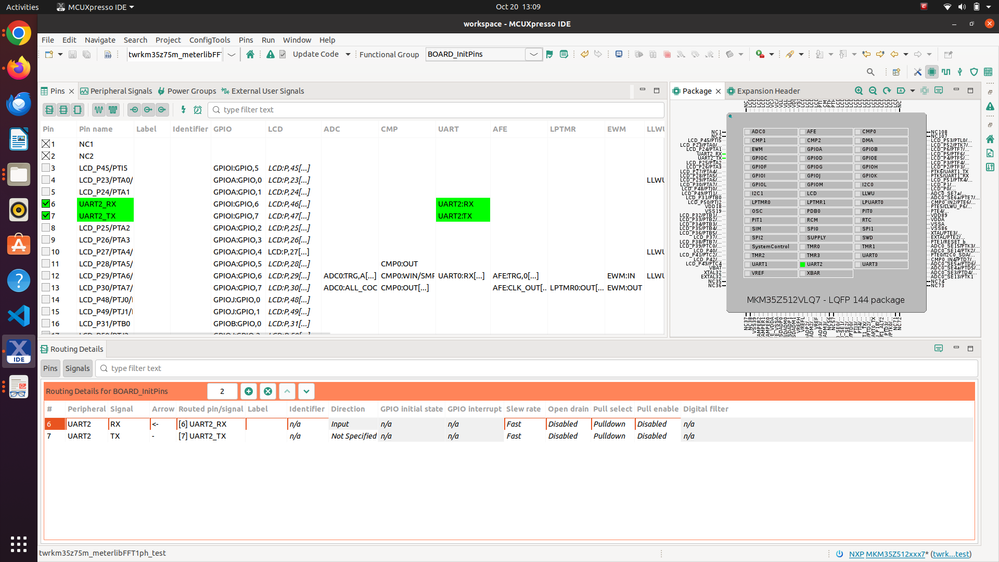Viewport: 999px width, 562px height.
Task: Open Firefox from the Ubuntu dock
Action: [x=18, y=68]
